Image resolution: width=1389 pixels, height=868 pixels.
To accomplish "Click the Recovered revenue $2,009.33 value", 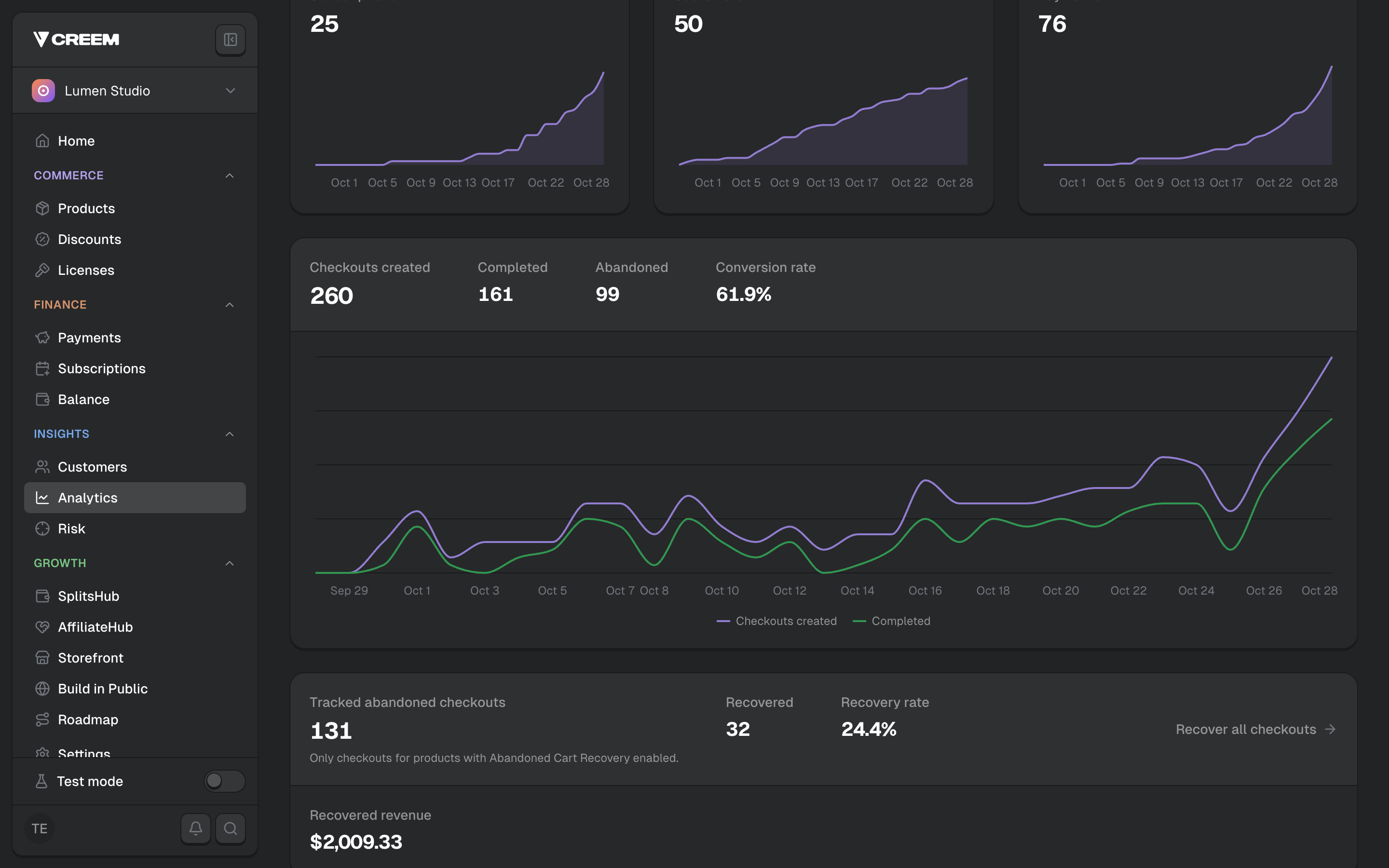I will coord(356,842).
